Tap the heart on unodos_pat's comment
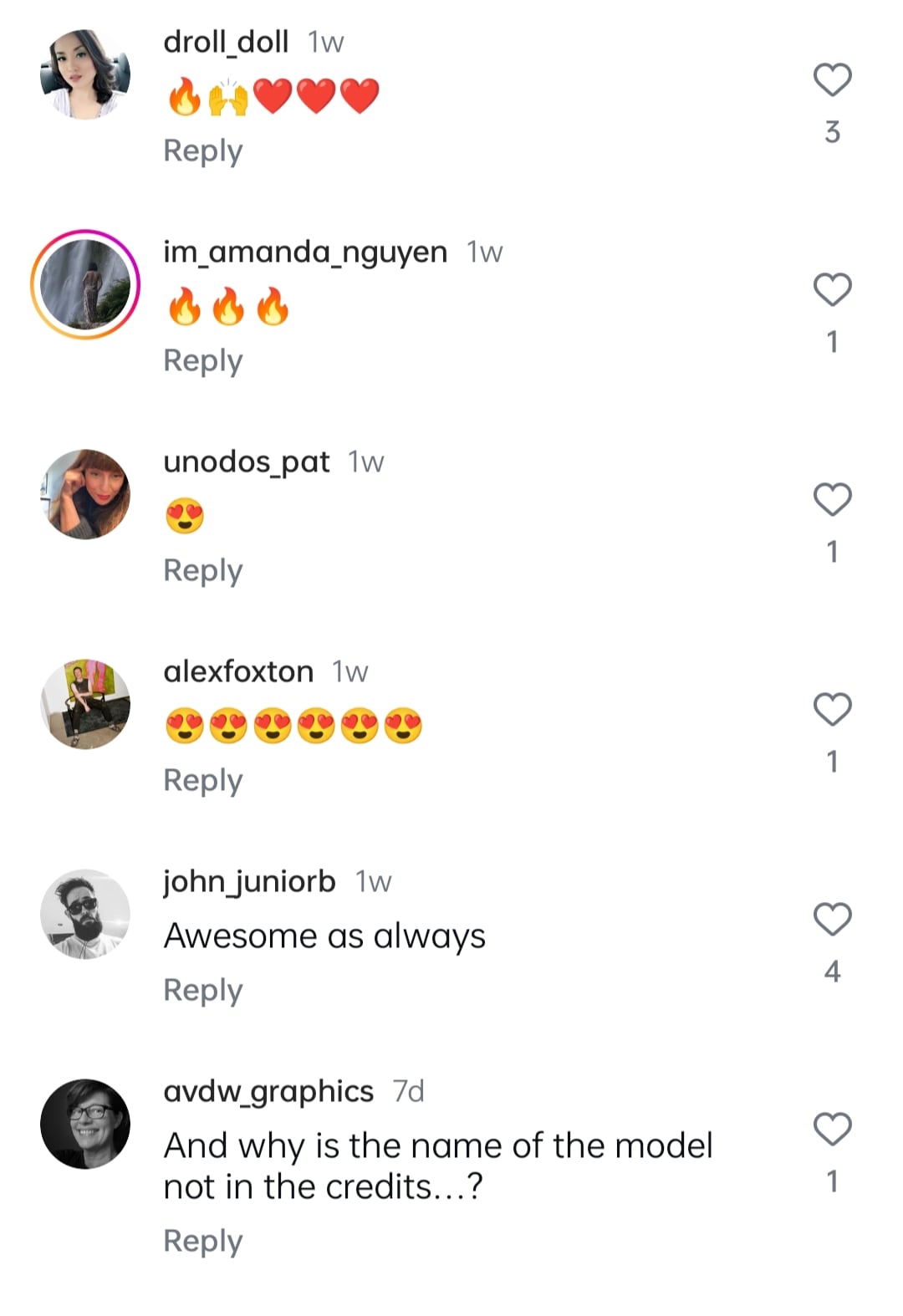Image resolution: width=903 pixels, height=1316 pixels. 832,500
